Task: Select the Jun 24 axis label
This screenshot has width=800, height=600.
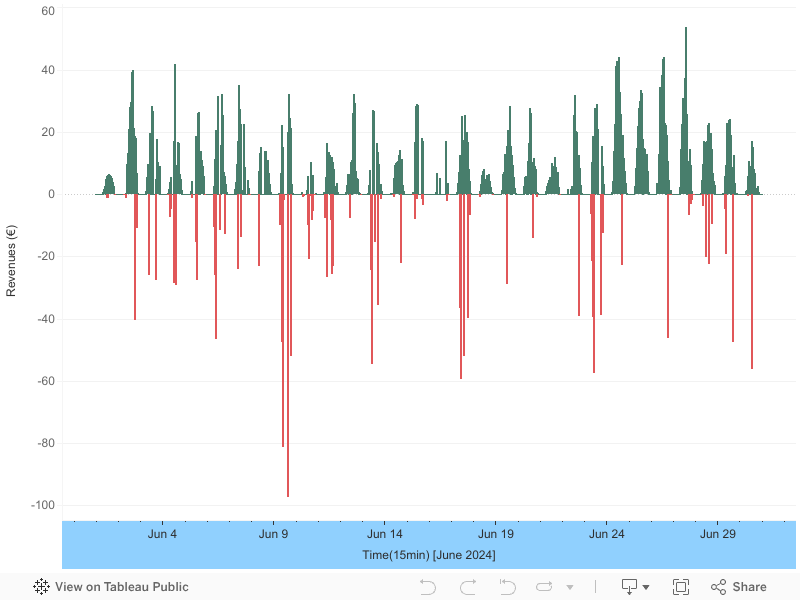Action: (607, 534)
